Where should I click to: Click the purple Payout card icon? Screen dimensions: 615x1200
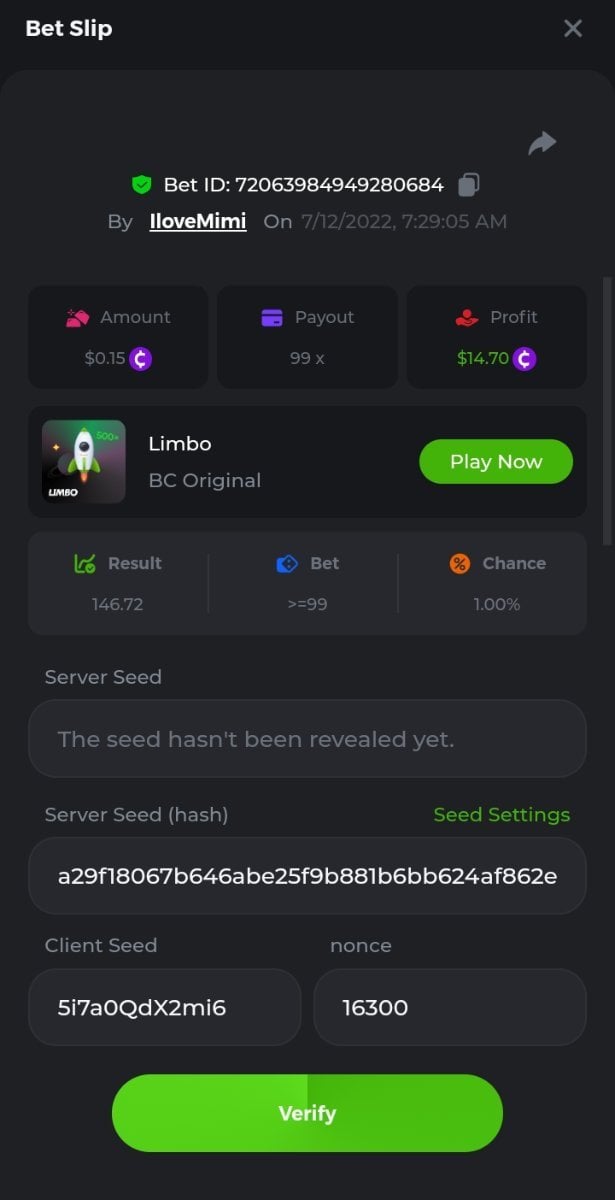click(271, 318)
